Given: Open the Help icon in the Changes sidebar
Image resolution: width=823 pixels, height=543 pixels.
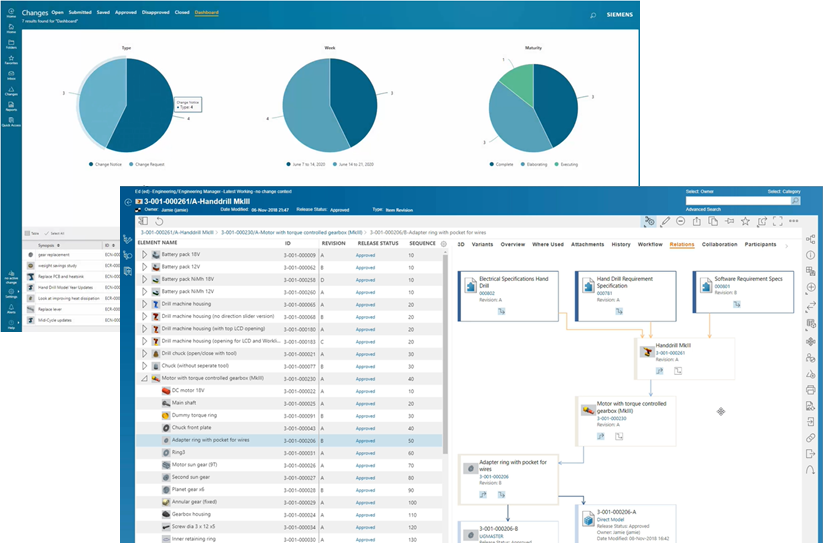Looking at the screenshot, I should pyautogui.click(x=11, y=324).
